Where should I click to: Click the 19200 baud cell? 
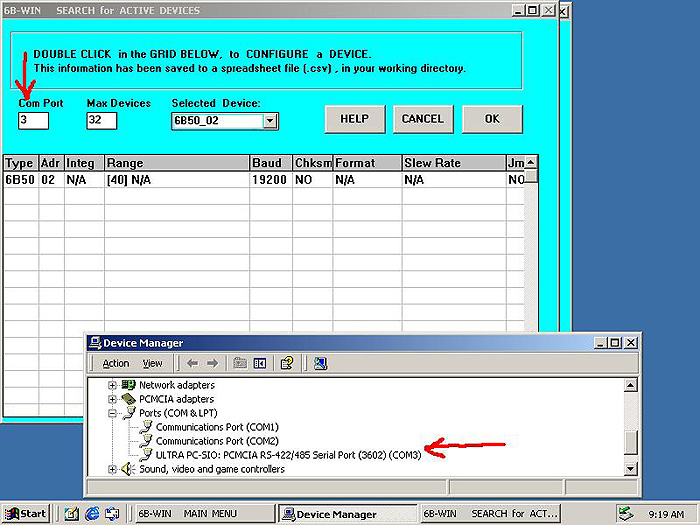pos(271,180)
